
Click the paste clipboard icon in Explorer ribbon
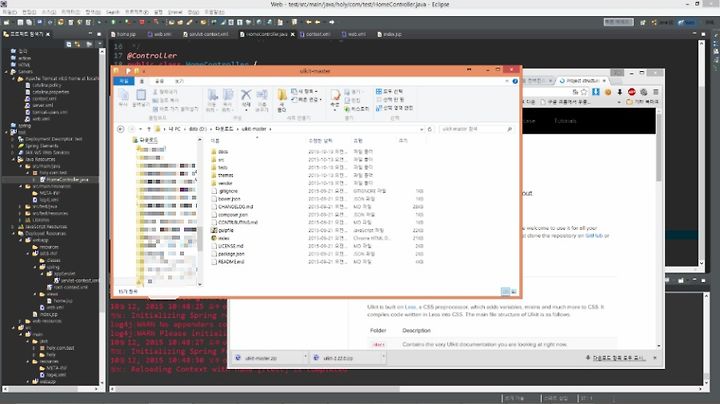[x=141, y=95]
